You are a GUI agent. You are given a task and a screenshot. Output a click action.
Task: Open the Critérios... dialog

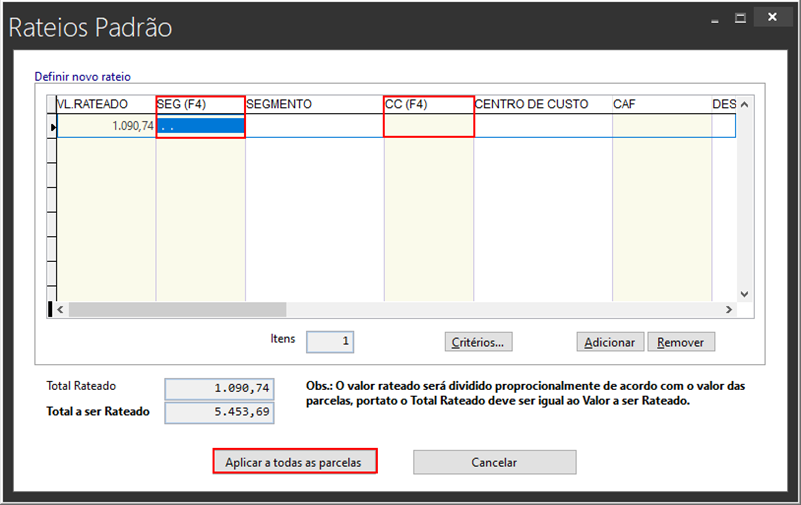click(478, 342)
